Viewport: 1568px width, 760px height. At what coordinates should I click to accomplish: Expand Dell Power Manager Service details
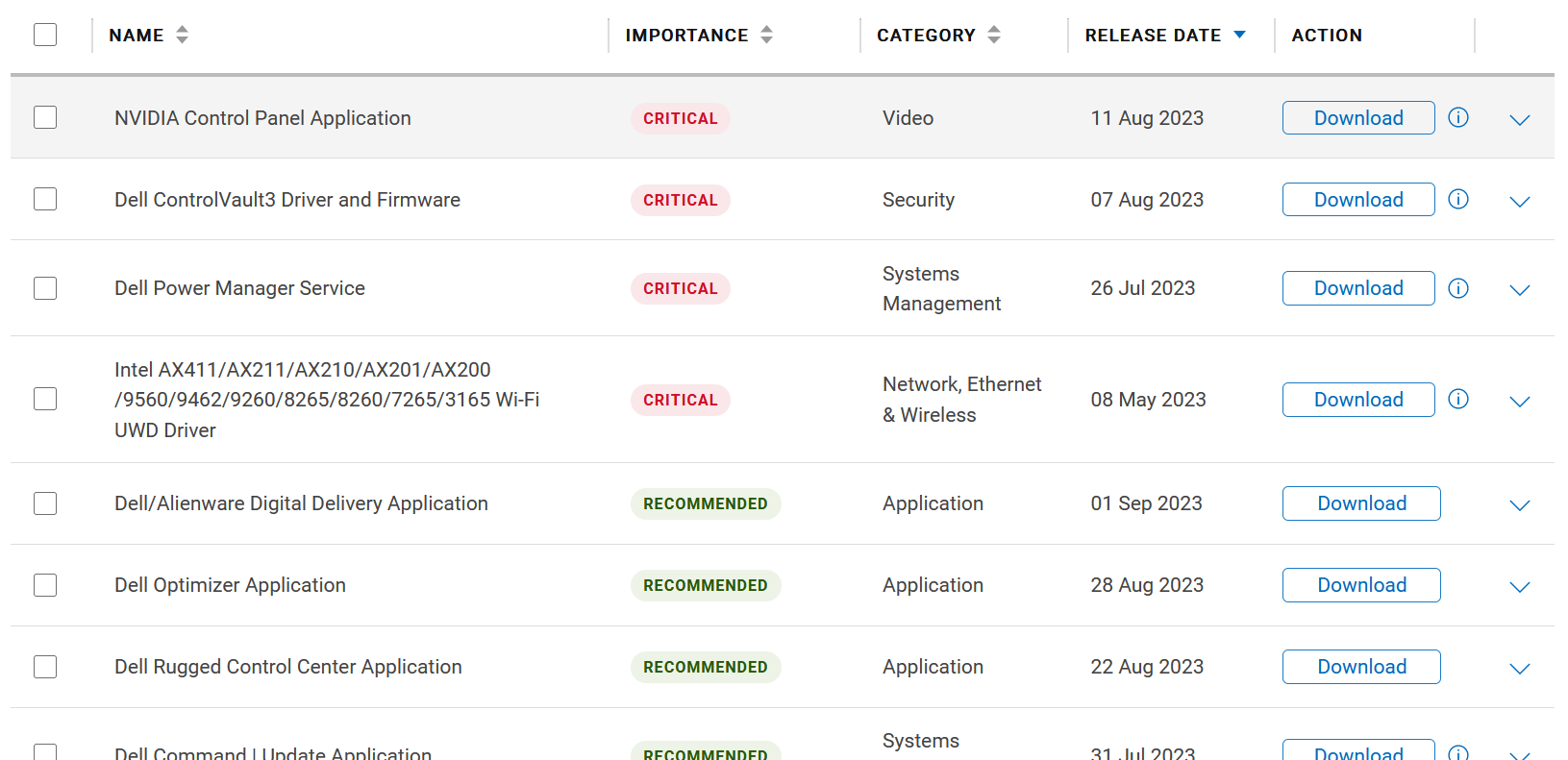coord(1519,290)
